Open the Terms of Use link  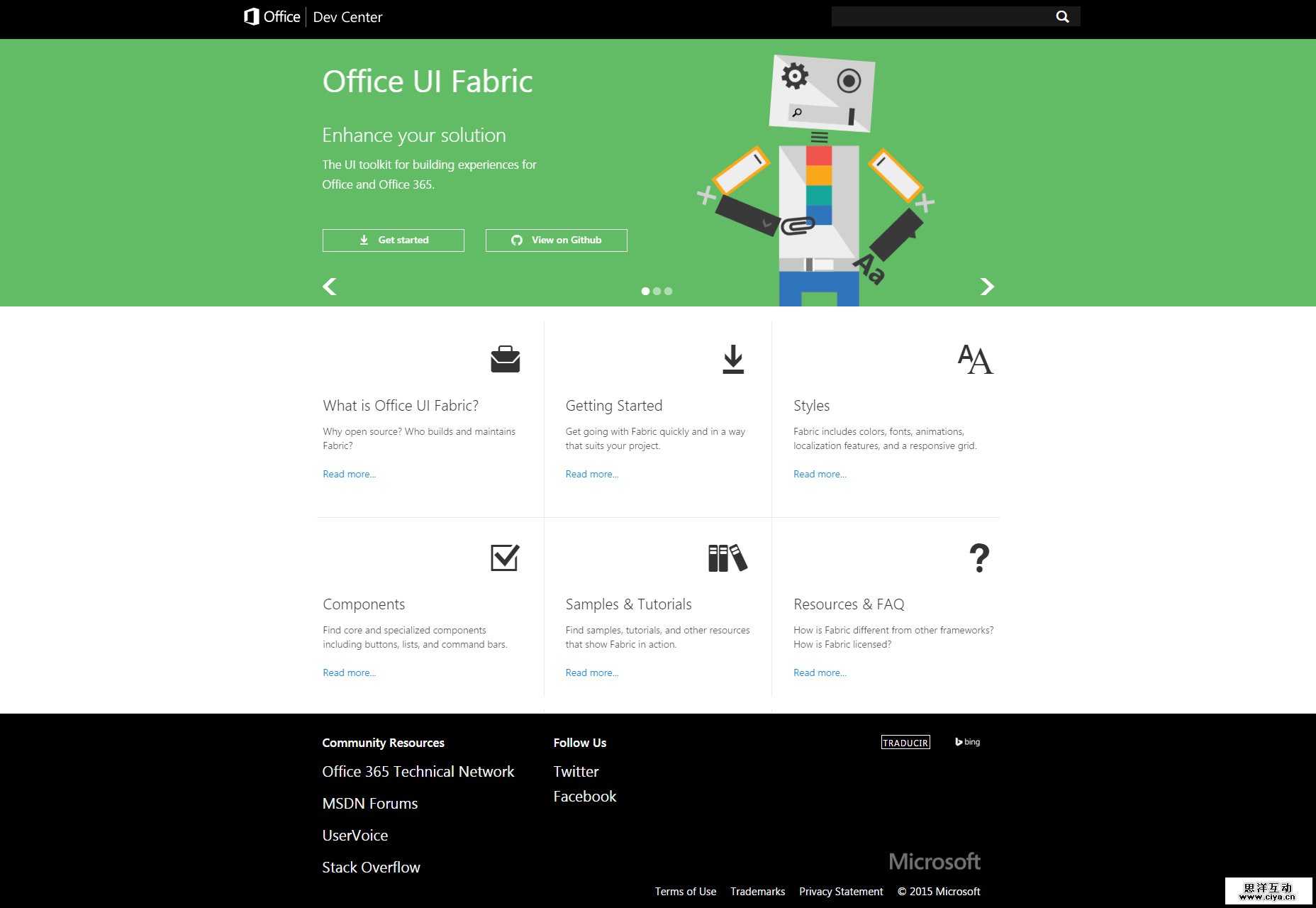tap(685, 891)
